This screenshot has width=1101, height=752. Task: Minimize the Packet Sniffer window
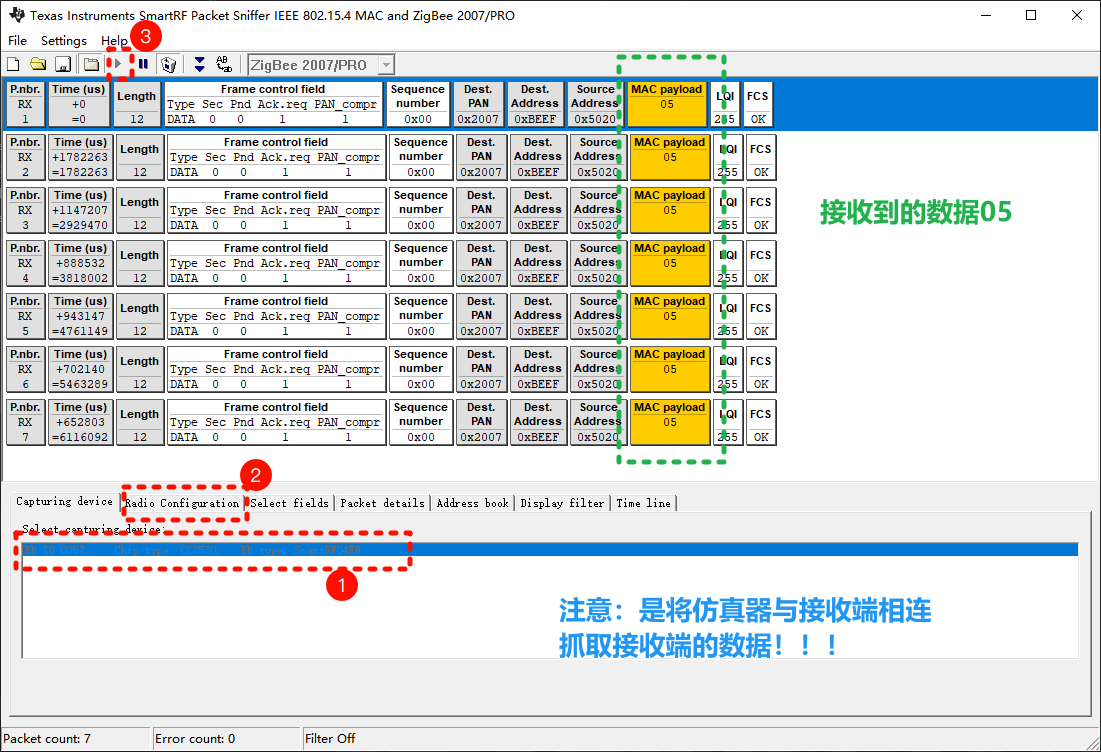point(986,15)
